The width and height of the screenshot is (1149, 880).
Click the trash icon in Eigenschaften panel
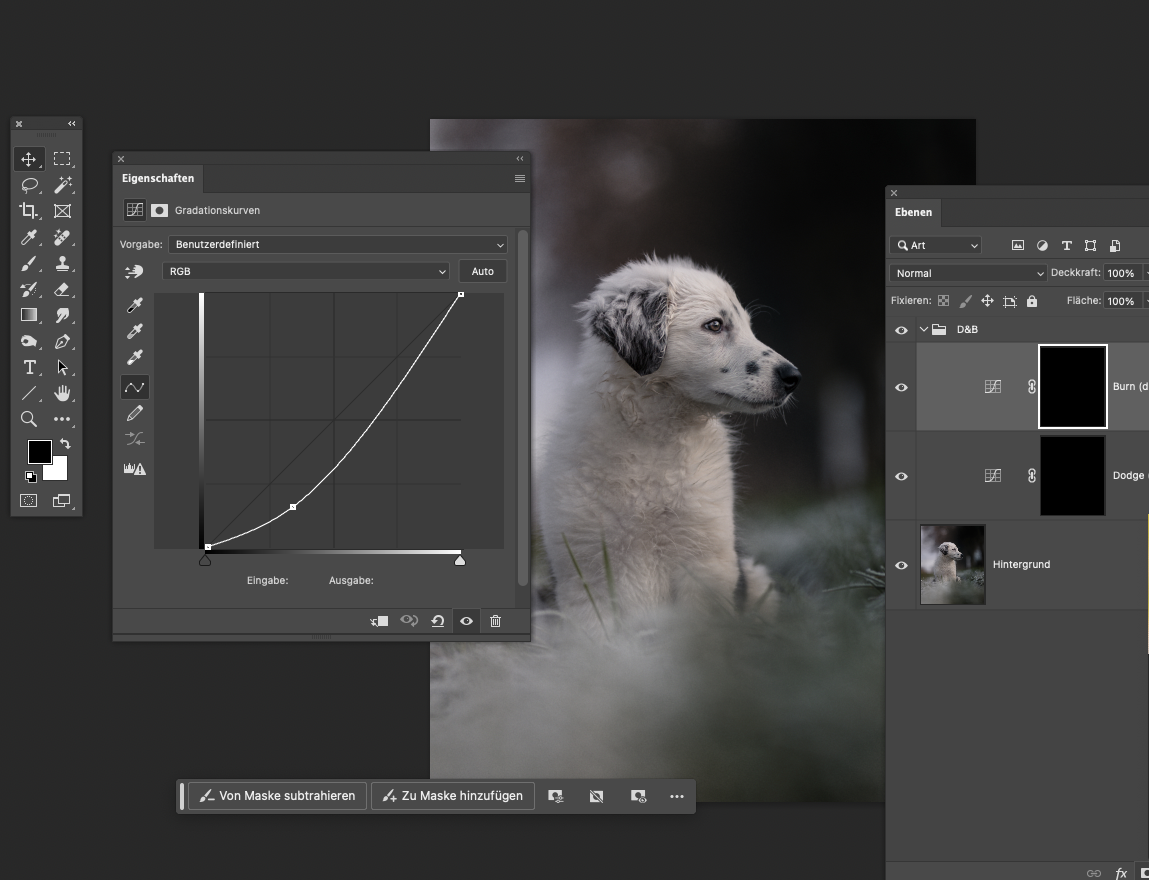tap(495, 621)
